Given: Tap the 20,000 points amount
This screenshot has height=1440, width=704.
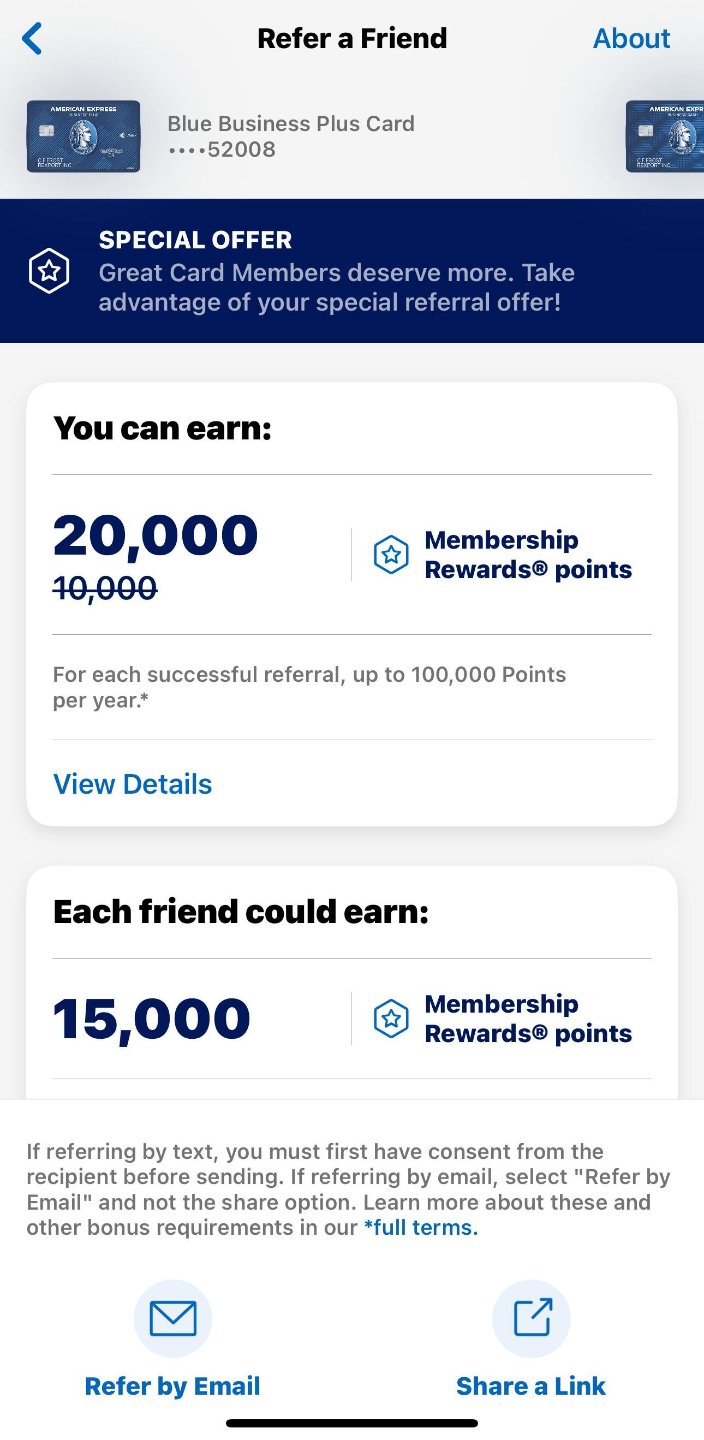Looking at the screenshot, I should pyautogui.click(x=155, y=535).
